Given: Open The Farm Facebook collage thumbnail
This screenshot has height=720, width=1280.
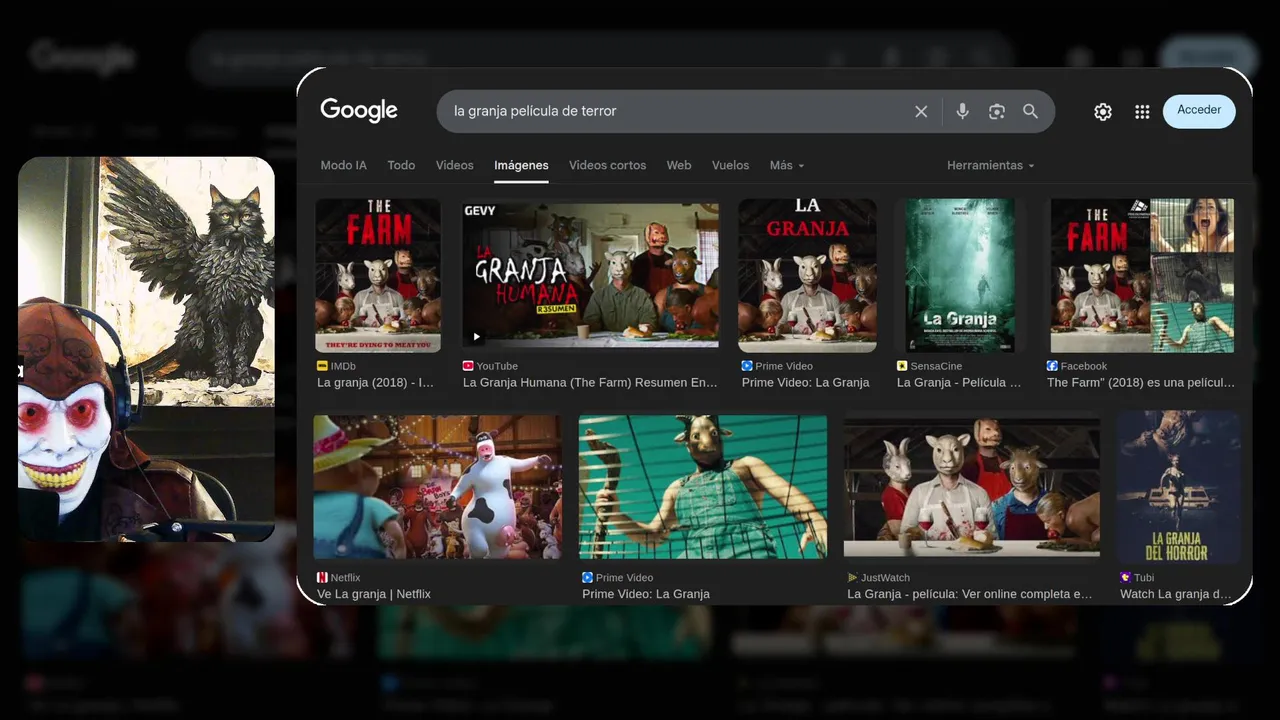Looking at the screenshot, I should [x=1142, y=275].
